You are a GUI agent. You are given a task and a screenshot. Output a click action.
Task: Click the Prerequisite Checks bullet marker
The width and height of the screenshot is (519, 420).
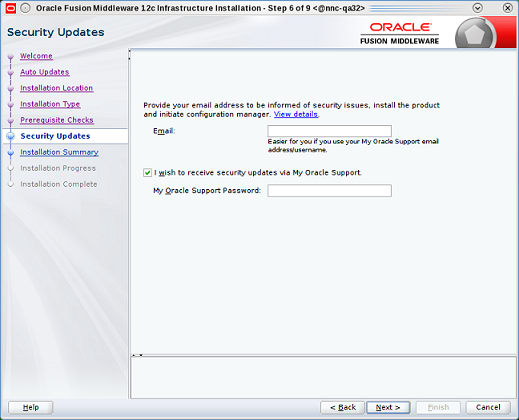[x=11, y=120]
